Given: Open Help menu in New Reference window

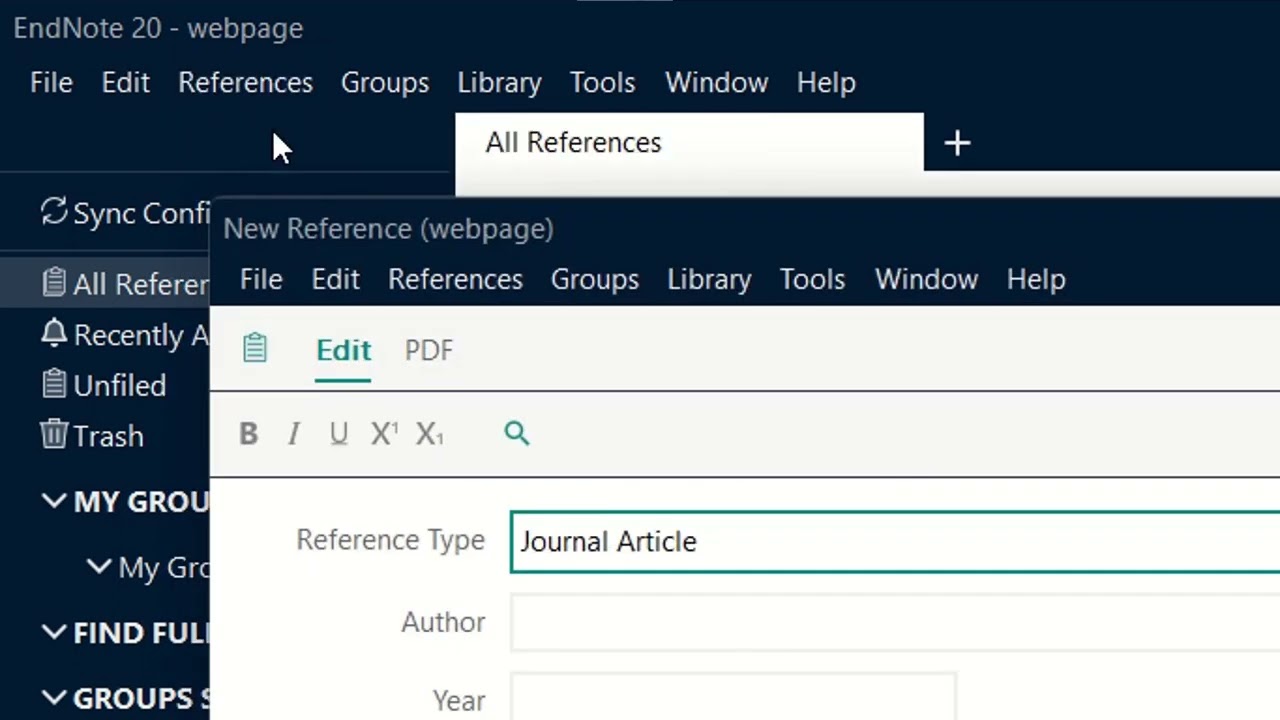Looking at the screenshot, I should pos(1036,279).
